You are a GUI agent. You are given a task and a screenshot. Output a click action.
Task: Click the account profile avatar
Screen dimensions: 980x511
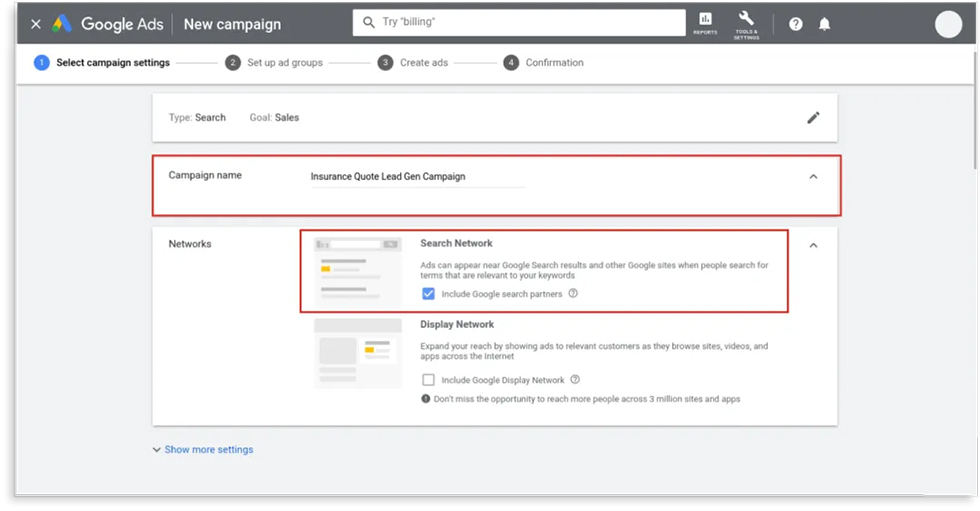(x=947, y=24)
